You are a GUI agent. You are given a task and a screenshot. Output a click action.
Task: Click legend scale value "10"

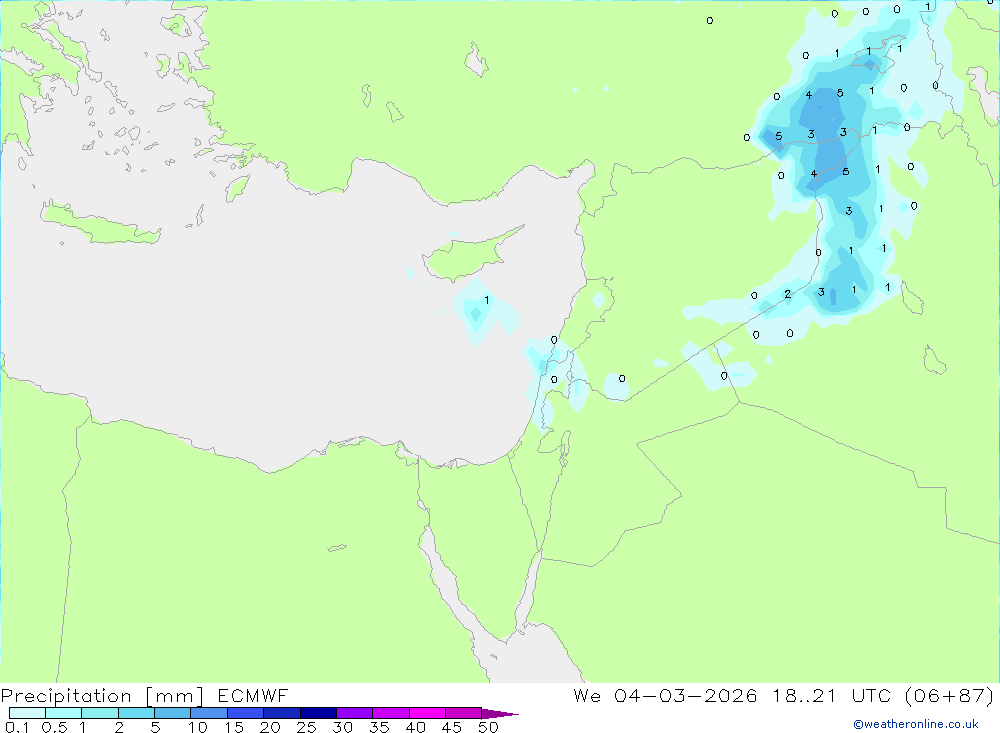[x=198, y=727]
